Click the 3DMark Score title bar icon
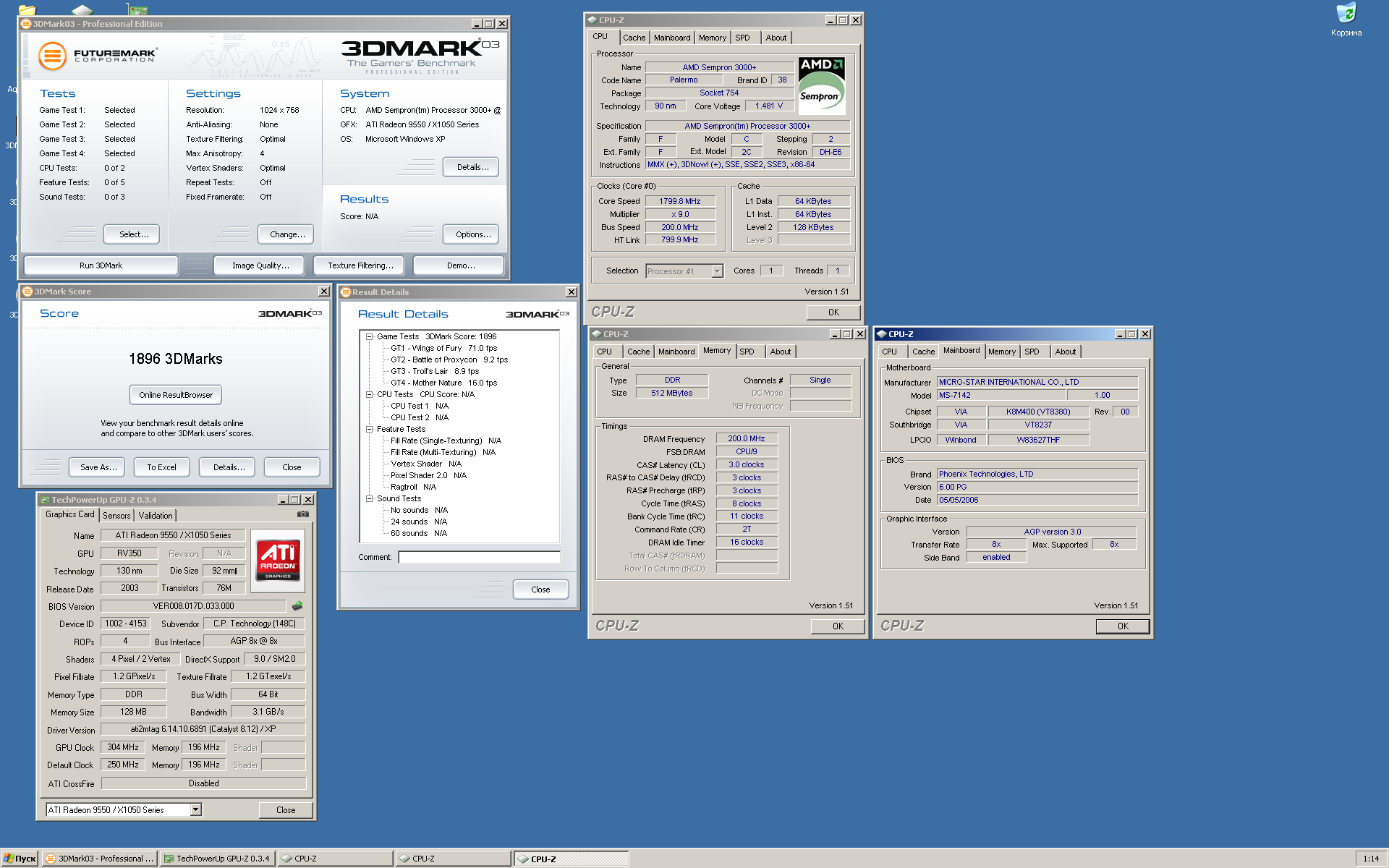This screenshot has width=1389, height=868. tap(28, 292)
